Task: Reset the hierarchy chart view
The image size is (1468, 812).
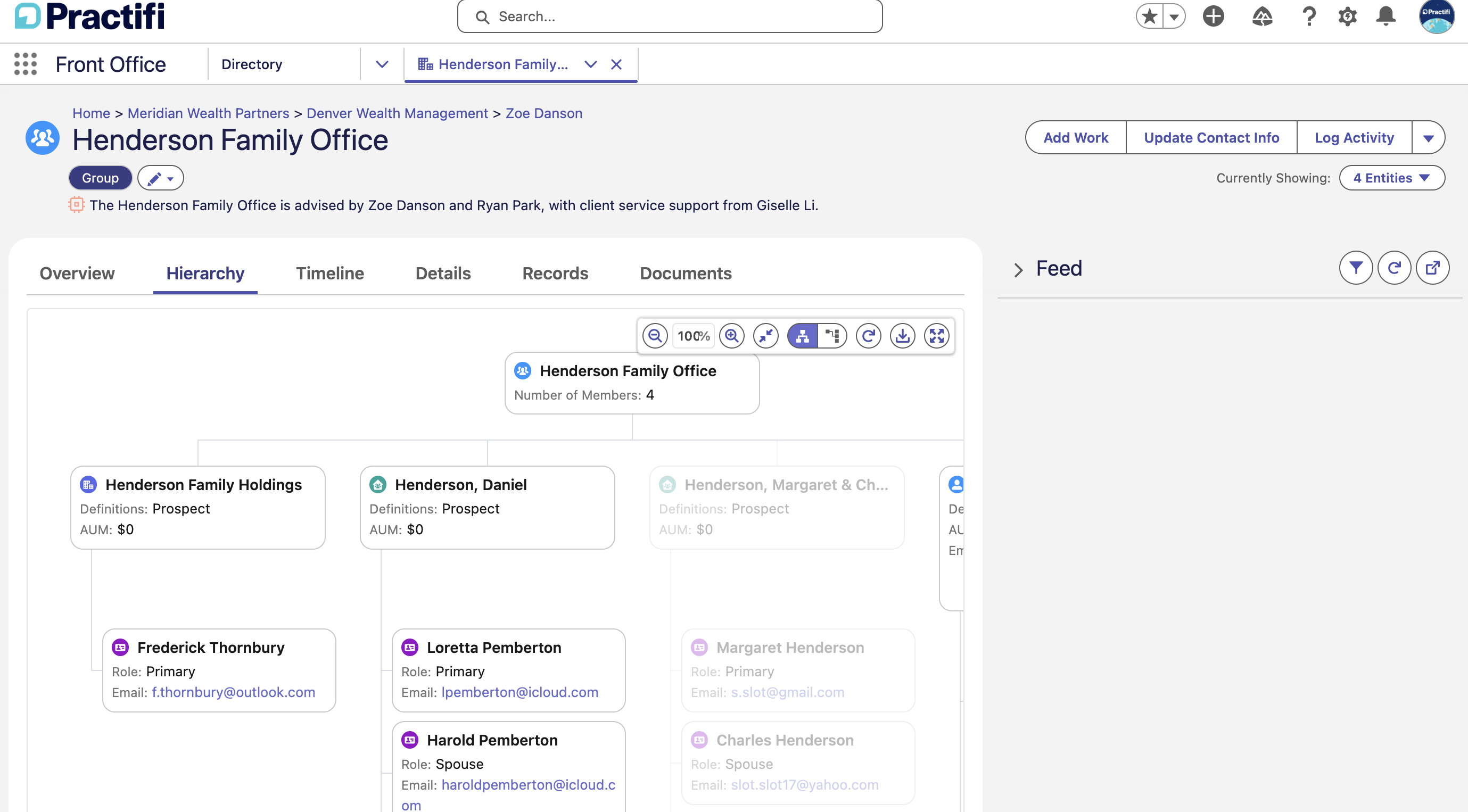Action: tap(869, 336)
